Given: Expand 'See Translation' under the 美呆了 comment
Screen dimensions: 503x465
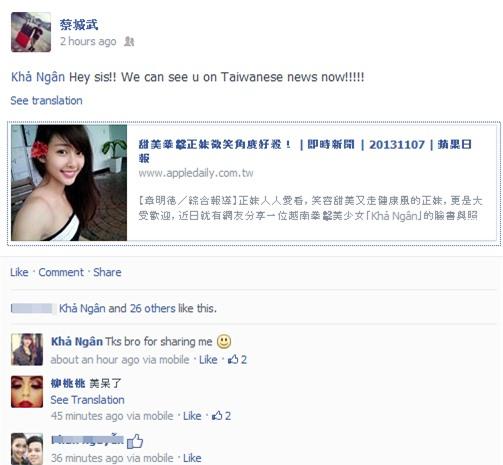Looking at the screenshot, I should tap(87, 400).
